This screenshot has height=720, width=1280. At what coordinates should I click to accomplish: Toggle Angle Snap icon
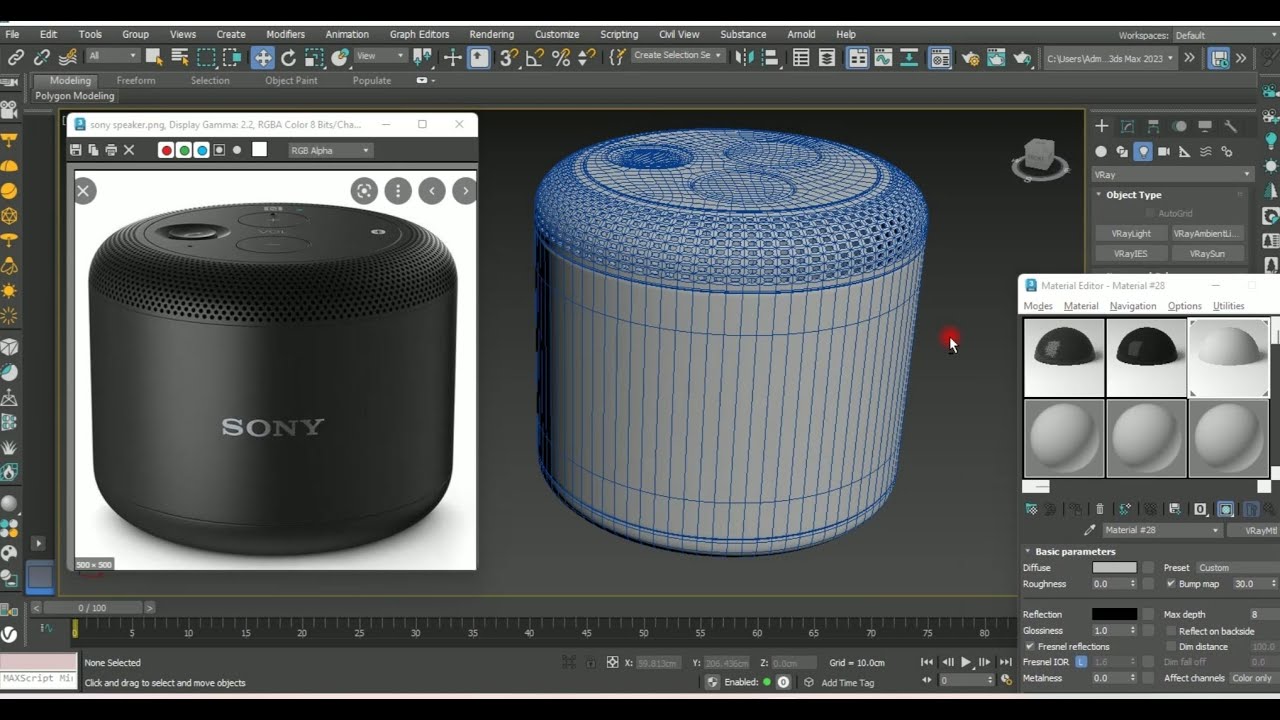(535, 57)
